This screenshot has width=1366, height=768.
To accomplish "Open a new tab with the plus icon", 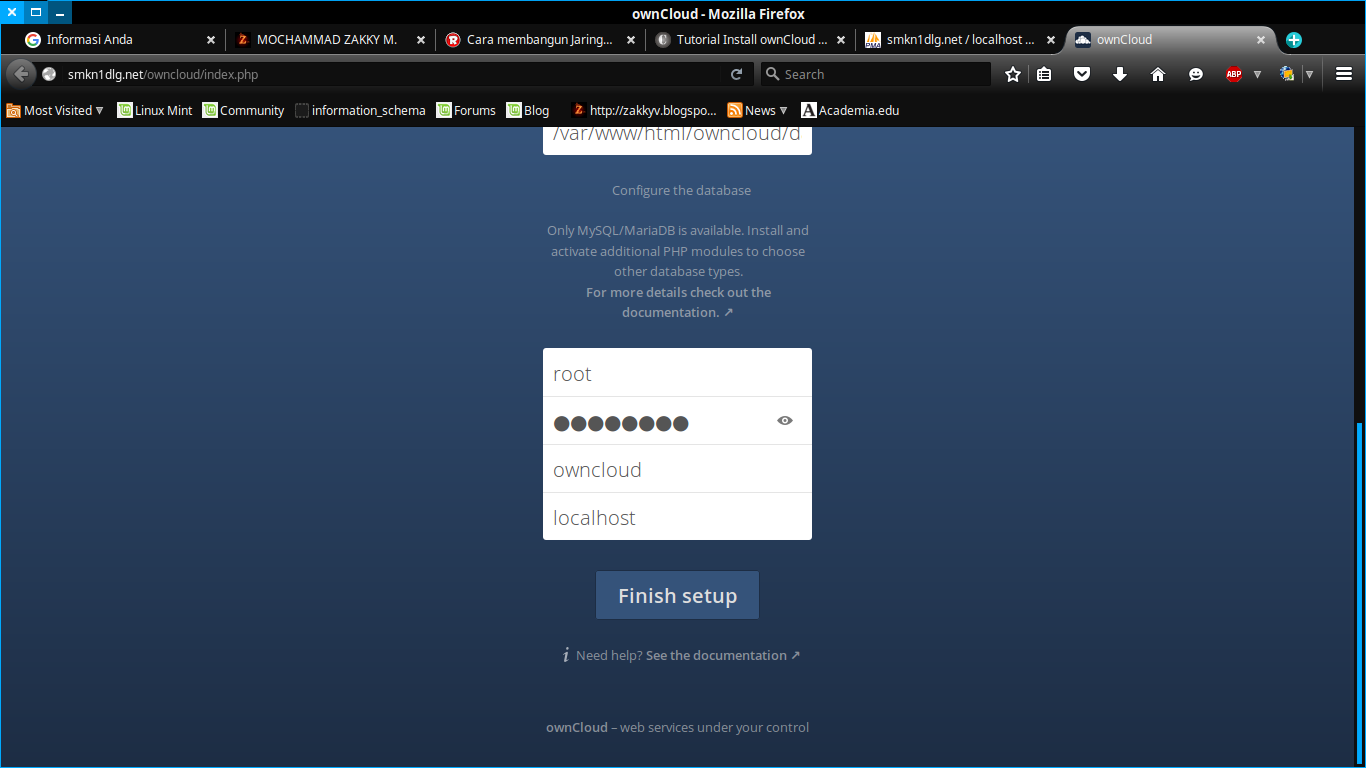I will pos(1294,40).
